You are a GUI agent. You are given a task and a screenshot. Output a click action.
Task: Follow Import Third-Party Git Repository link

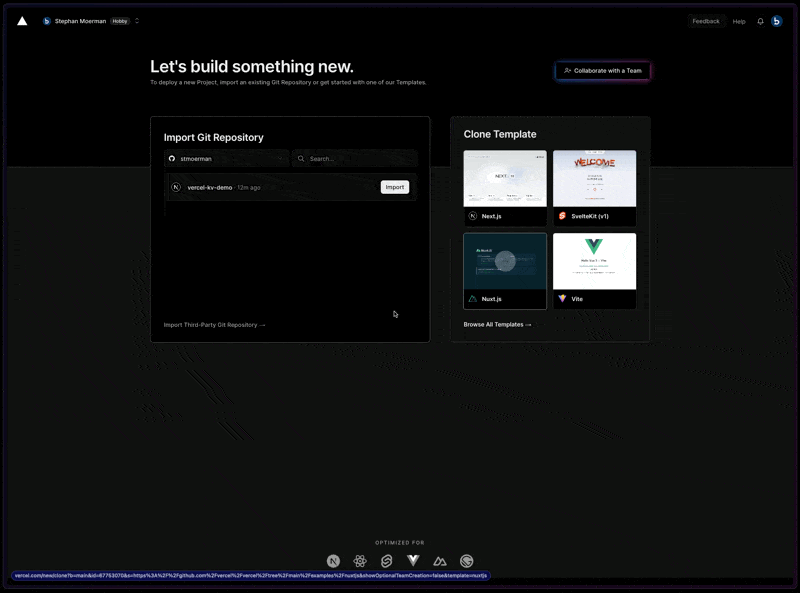[x=214, y=325]
